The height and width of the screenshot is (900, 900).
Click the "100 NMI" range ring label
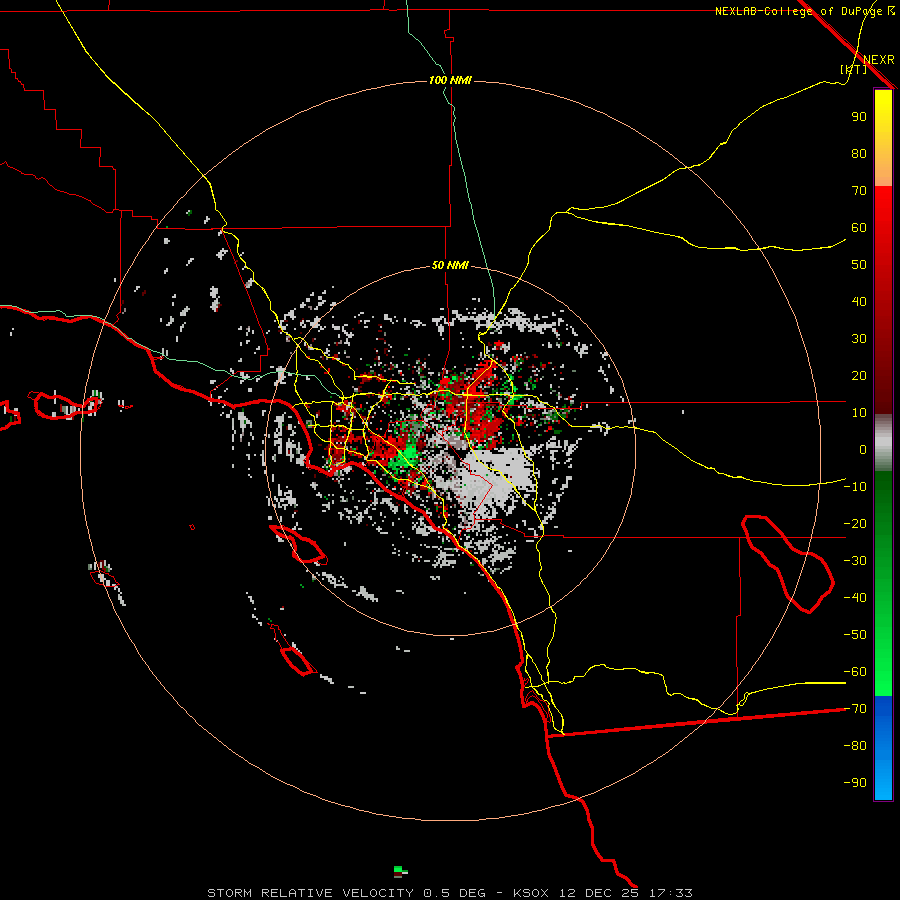(450, 80)
